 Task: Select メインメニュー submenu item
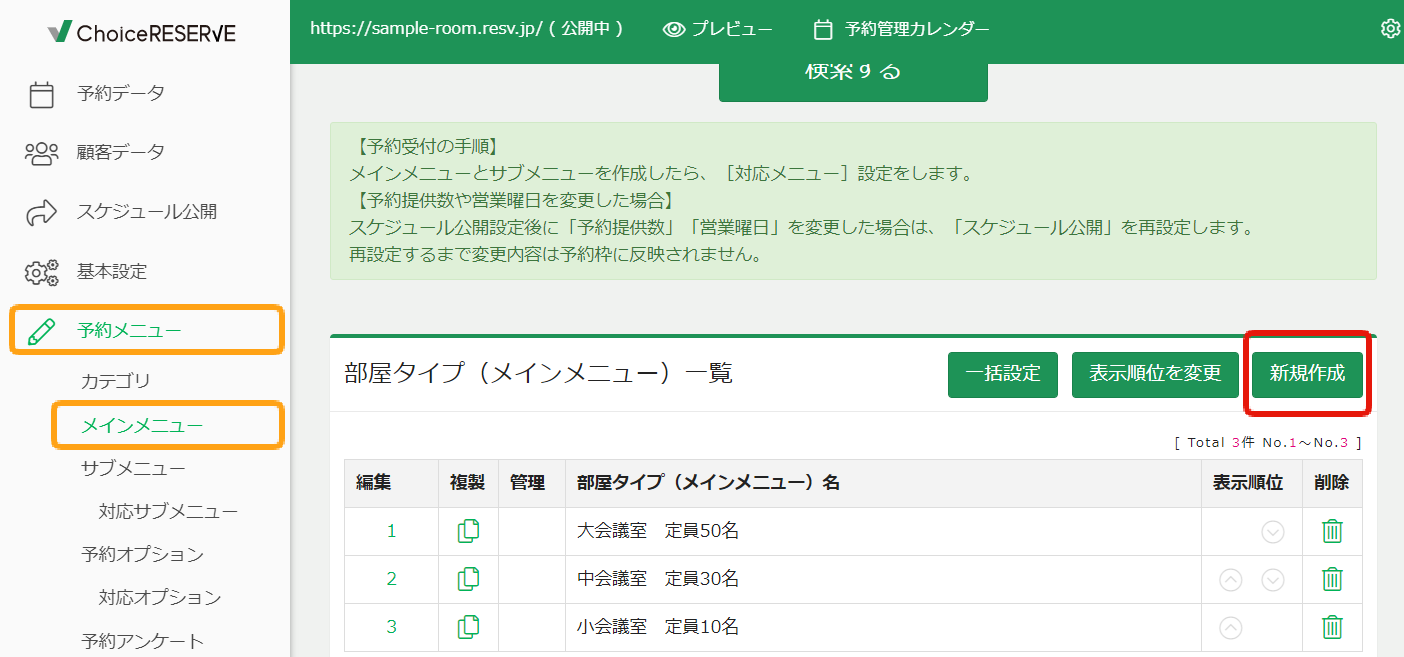(x=142, y=426)
